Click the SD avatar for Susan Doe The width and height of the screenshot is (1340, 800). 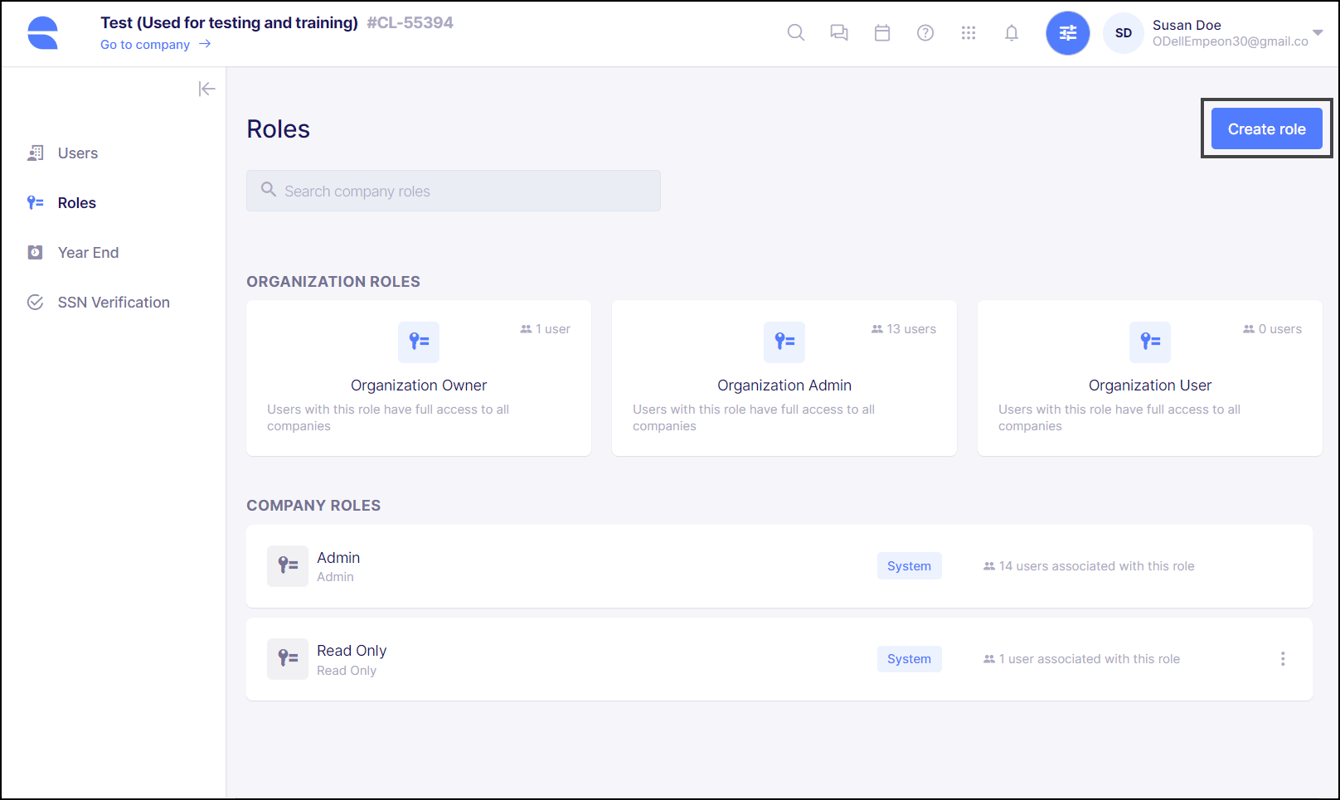point(1122,32)
